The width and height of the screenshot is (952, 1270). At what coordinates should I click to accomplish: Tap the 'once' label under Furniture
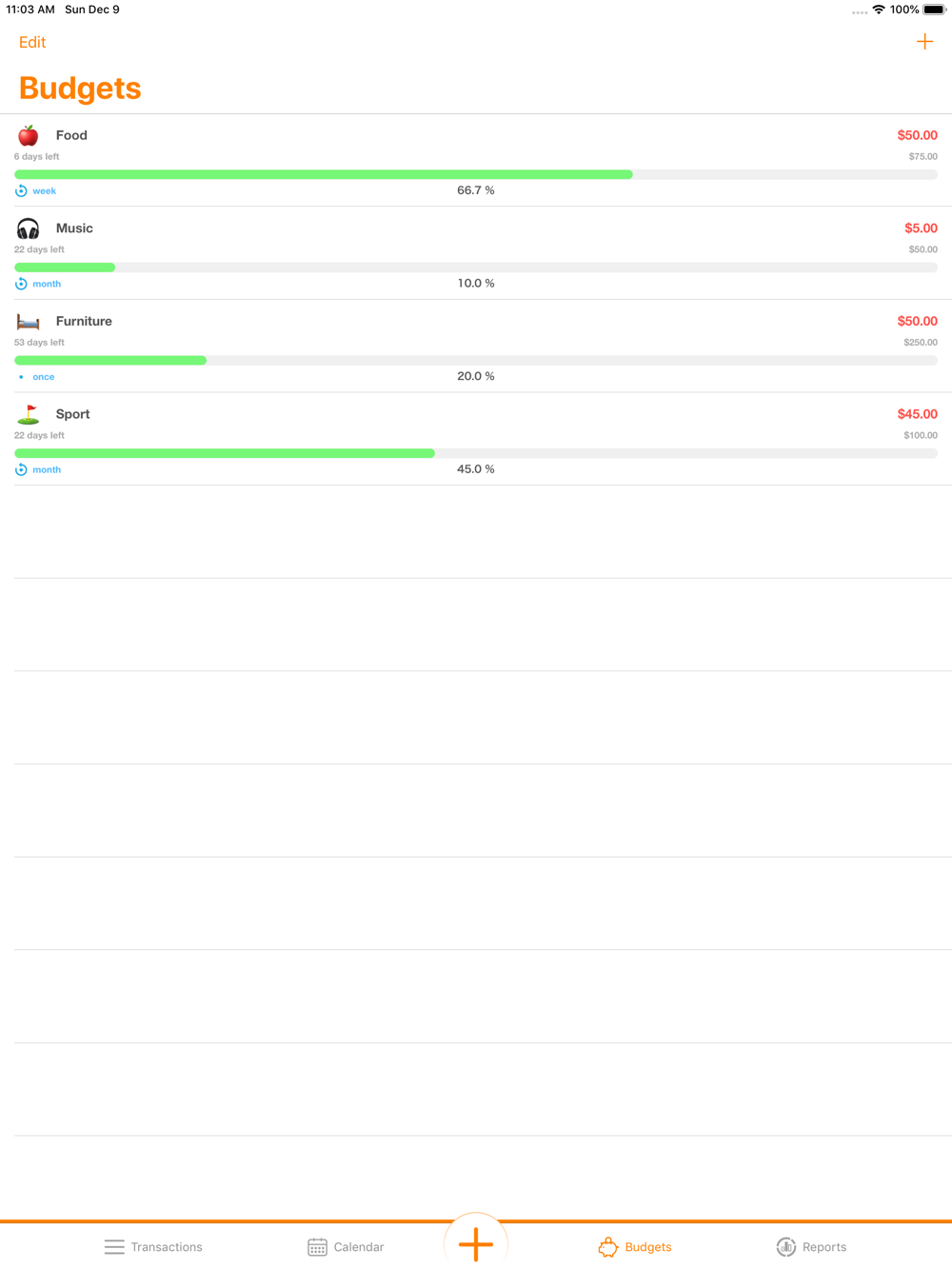44,377
